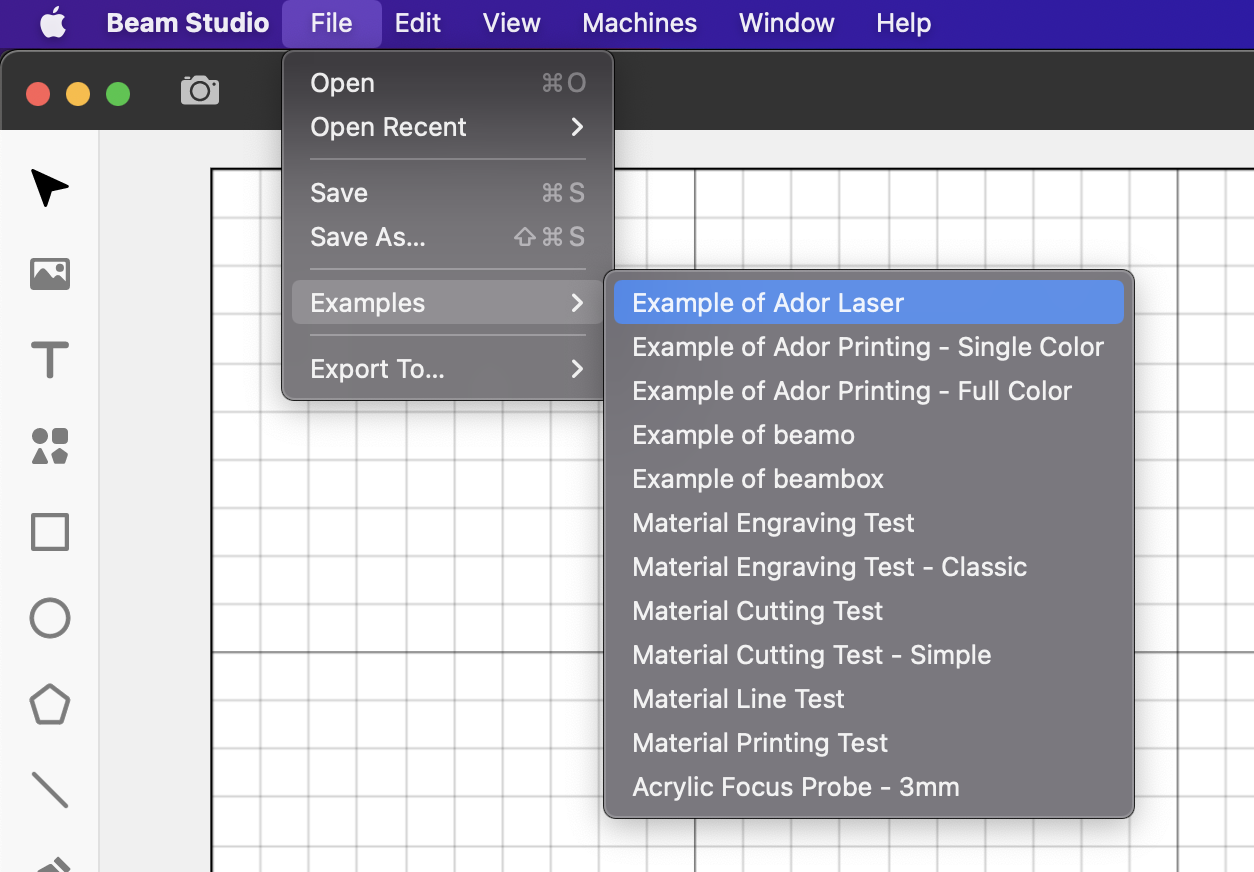
Task: Choose Open from the File menu
Action: (x=448, y=83)
